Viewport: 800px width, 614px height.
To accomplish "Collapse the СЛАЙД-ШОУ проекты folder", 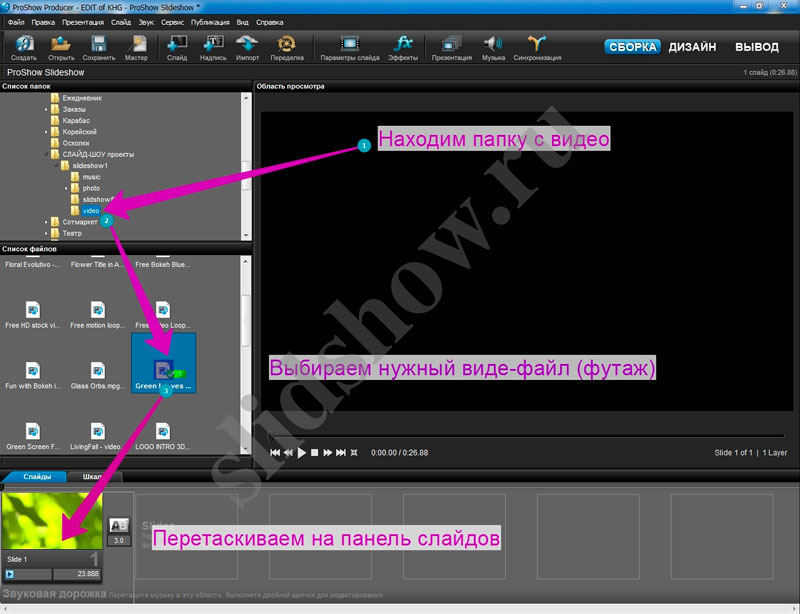I will (x=46, y=154).
